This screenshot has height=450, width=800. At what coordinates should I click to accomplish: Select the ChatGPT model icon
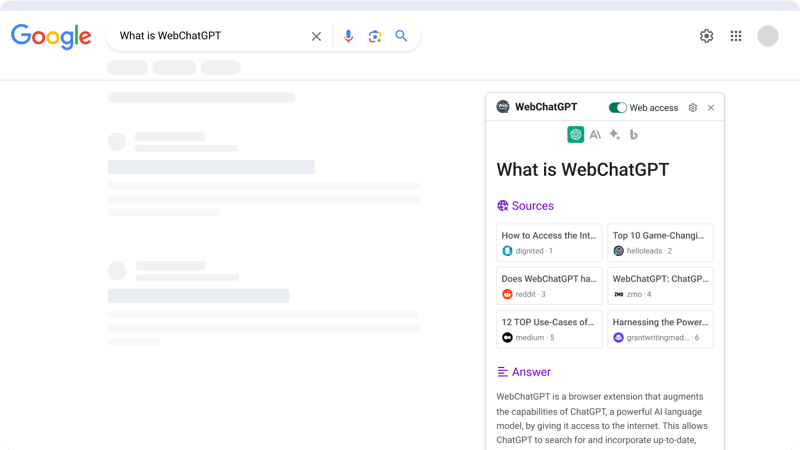click(x=576, y=135)
